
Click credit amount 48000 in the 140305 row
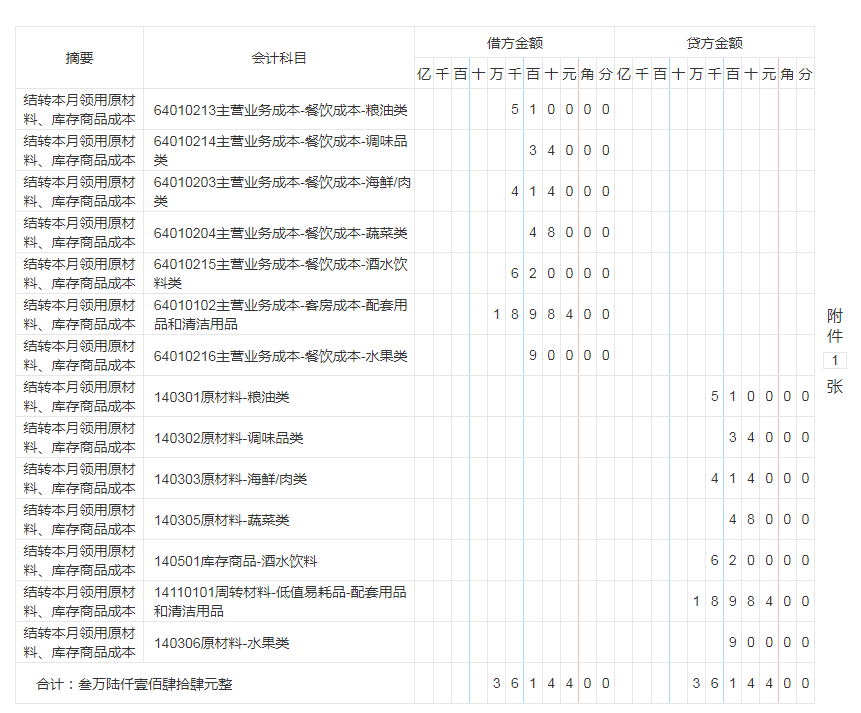point(769,519)
